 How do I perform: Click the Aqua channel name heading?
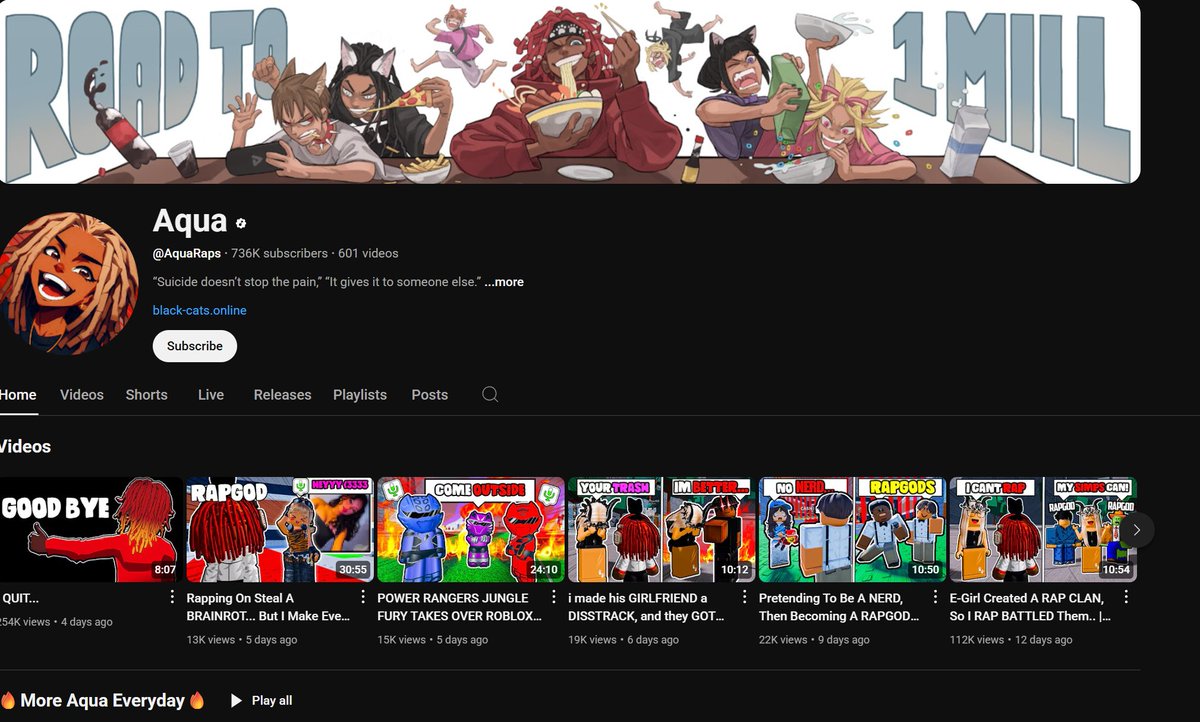(x=190, y=221)
